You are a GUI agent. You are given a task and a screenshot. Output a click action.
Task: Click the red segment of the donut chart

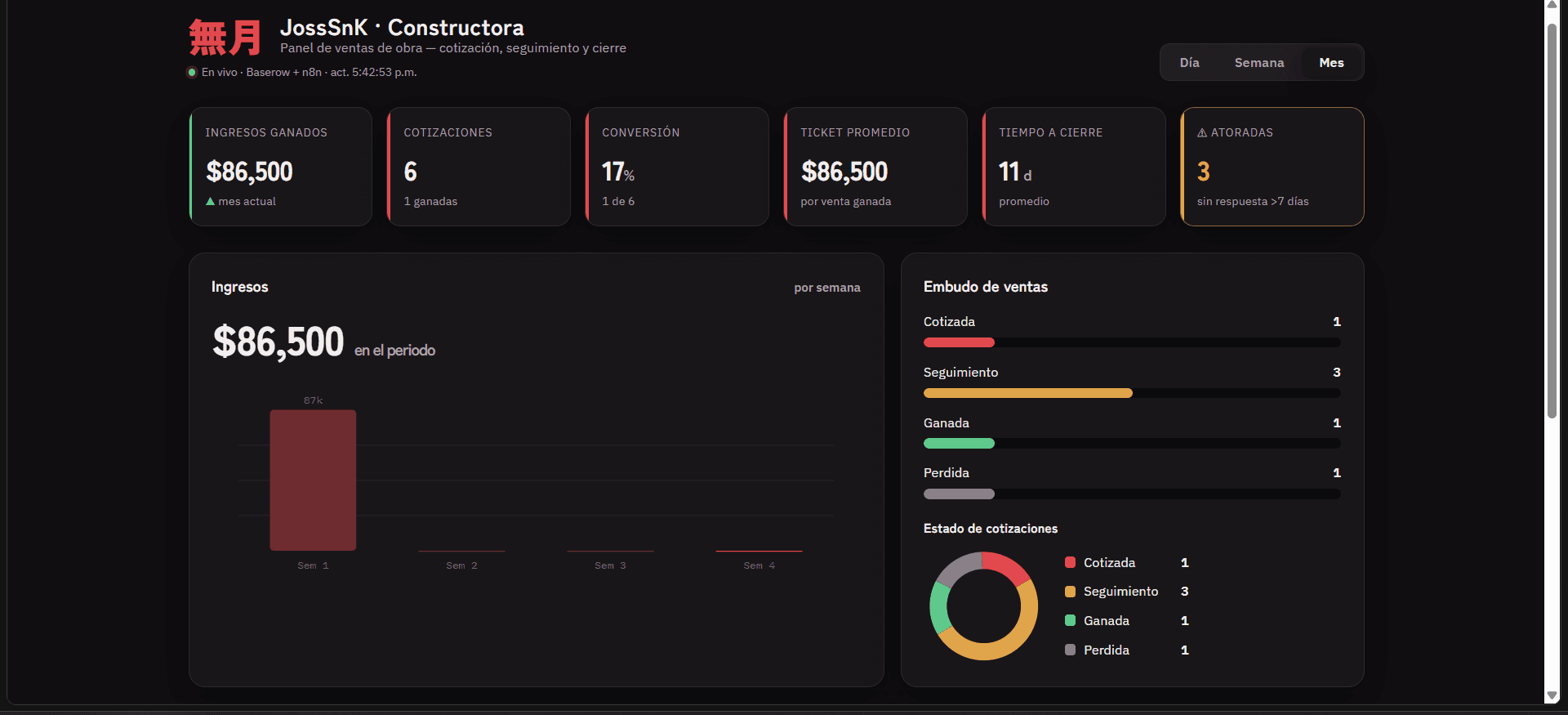(1005, 564)
